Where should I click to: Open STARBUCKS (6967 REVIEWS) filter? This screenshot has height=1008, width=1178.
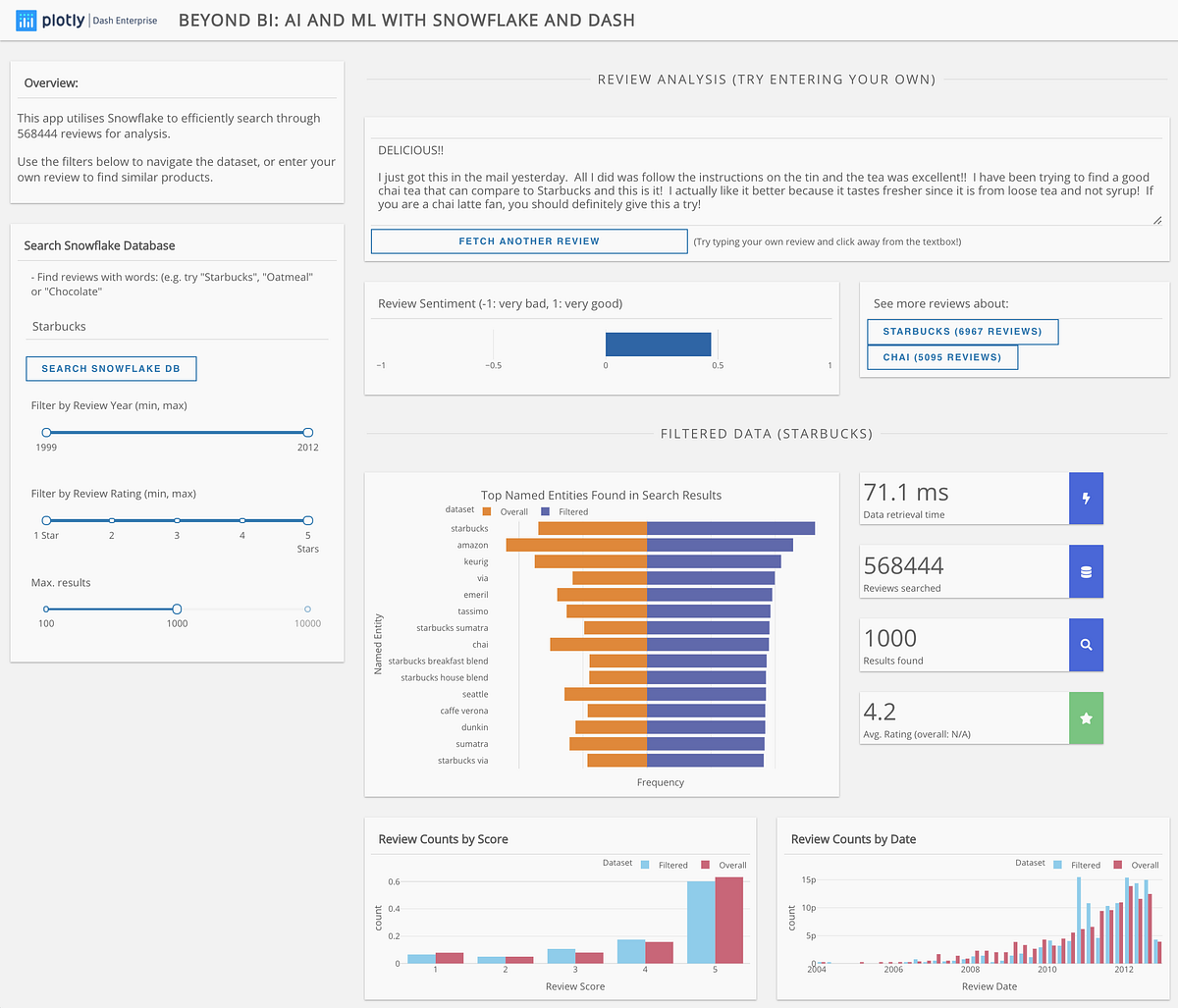(962, 332)
